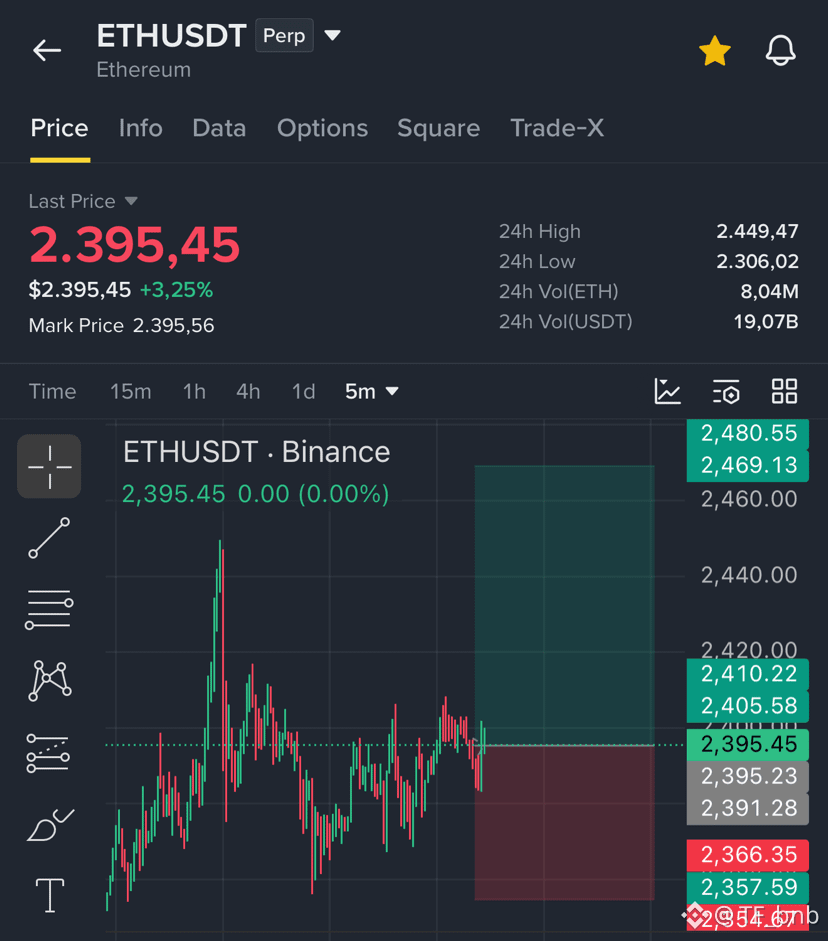828x941 pixels.
Task: Select the brush drawing tool
Action: (x=50, y=825)
